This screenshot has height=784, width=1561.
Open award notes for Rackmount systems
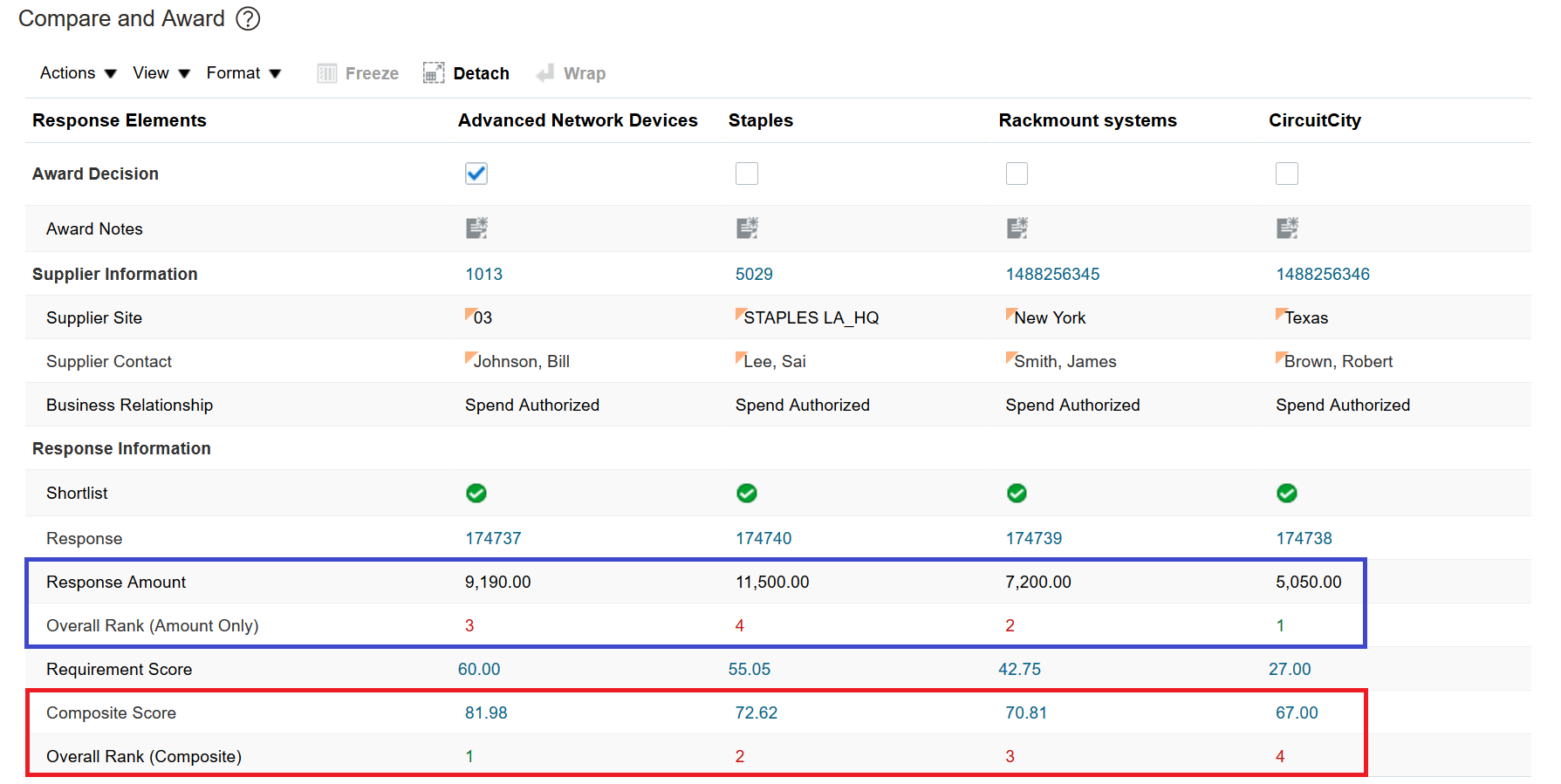[x=1017, y=228]
